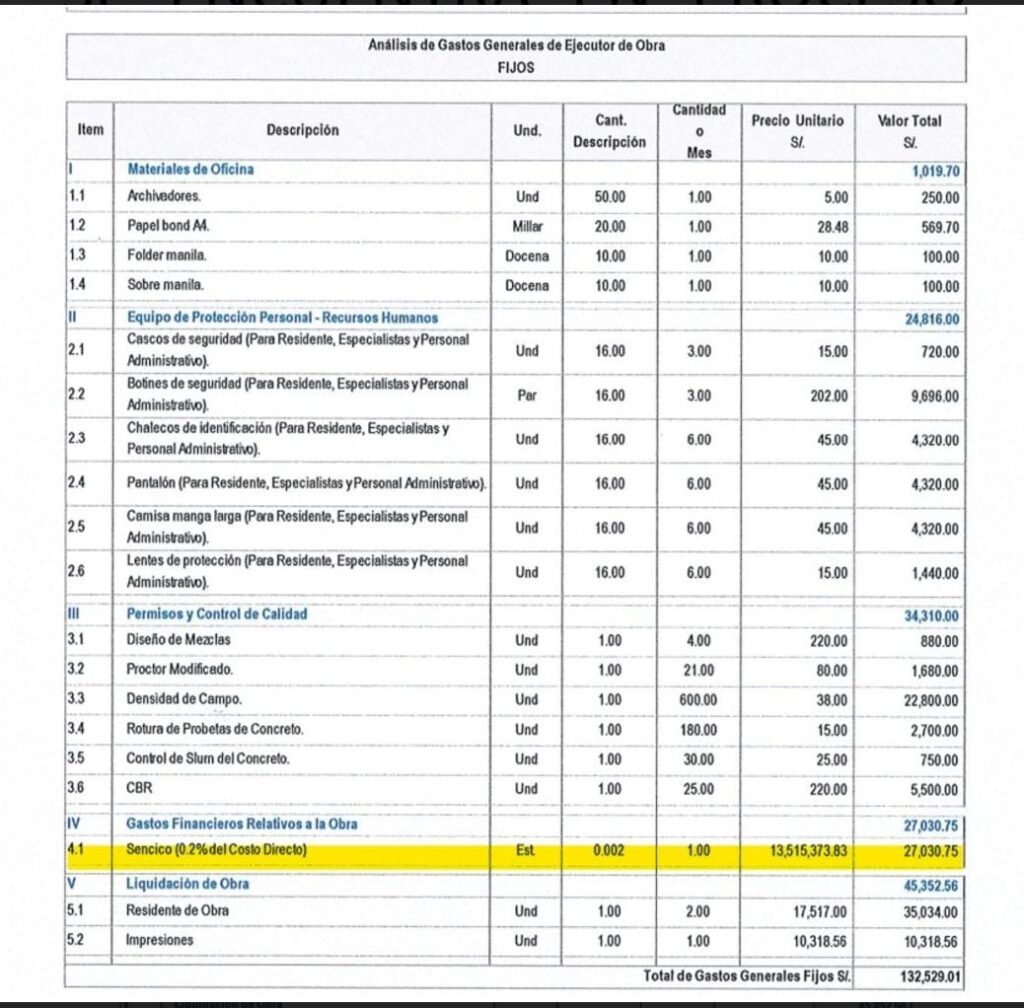Select the Densidad de Campo quantity 600.00
The image size is (1024, 1008).
[x=698, y=700]
